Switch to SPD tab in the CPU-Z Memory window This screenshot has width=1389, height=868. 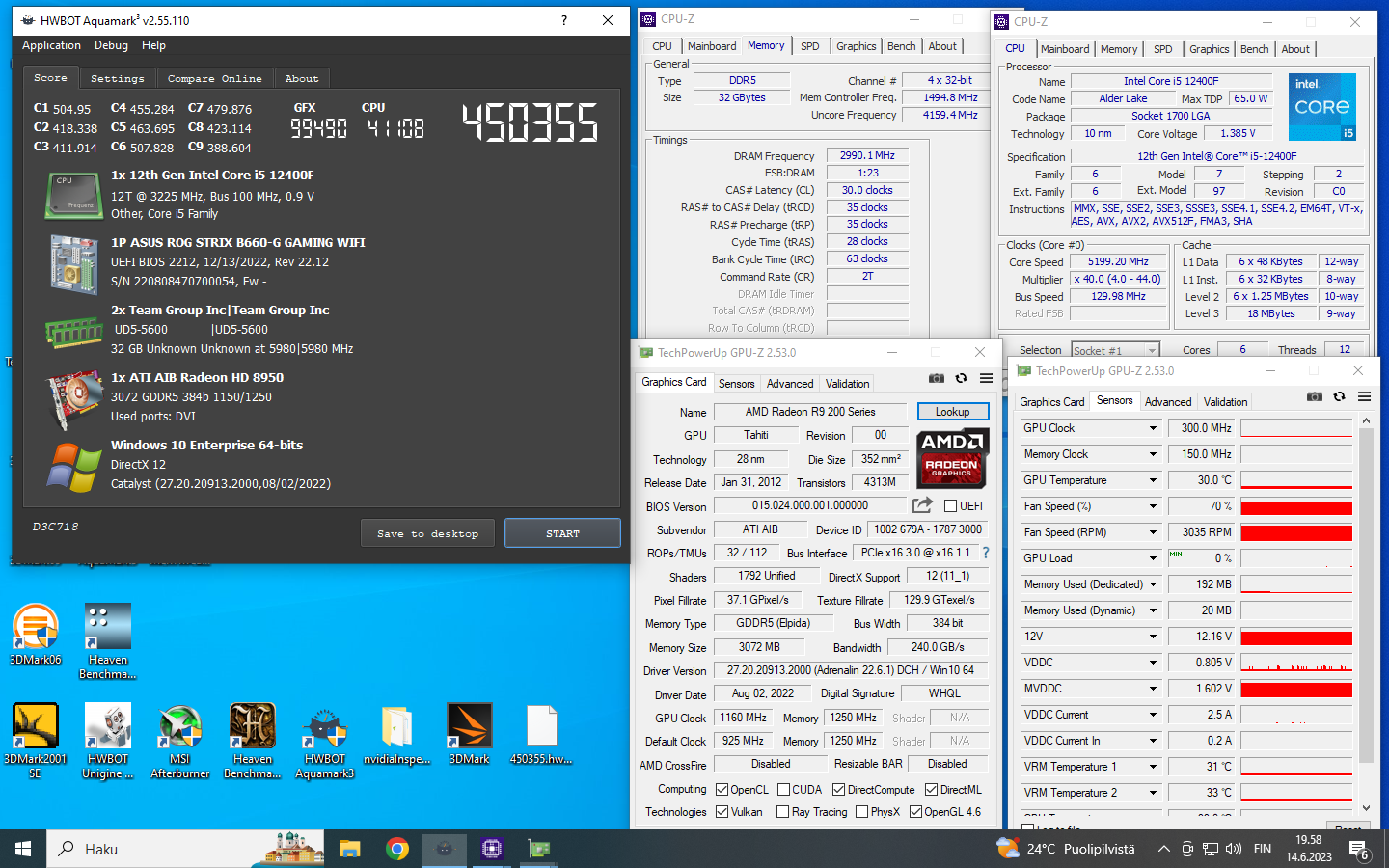click(x=809, y=45)
